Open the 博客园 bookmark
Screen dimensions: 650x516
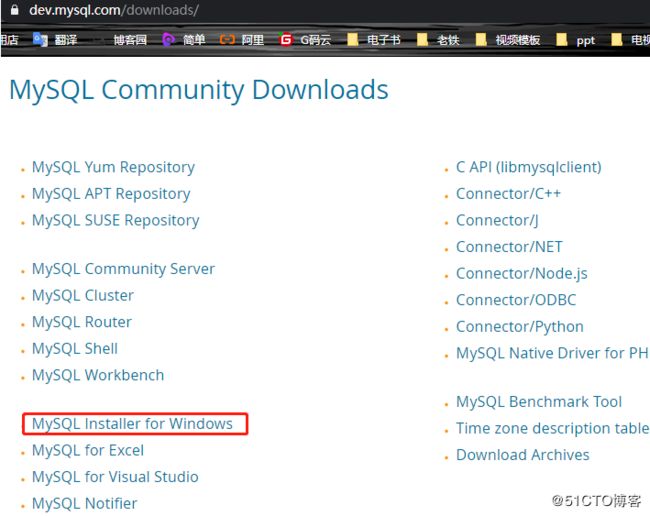point(130,40)
